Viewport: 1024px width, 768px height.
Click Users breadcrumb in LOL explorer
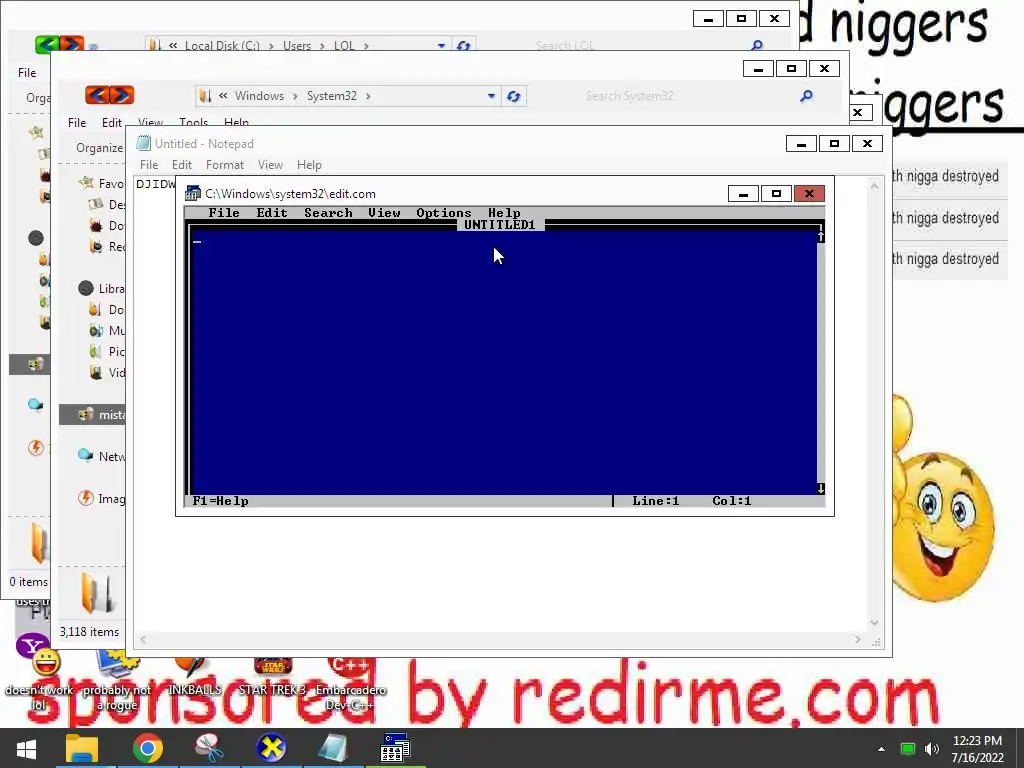tap(296, 46)
